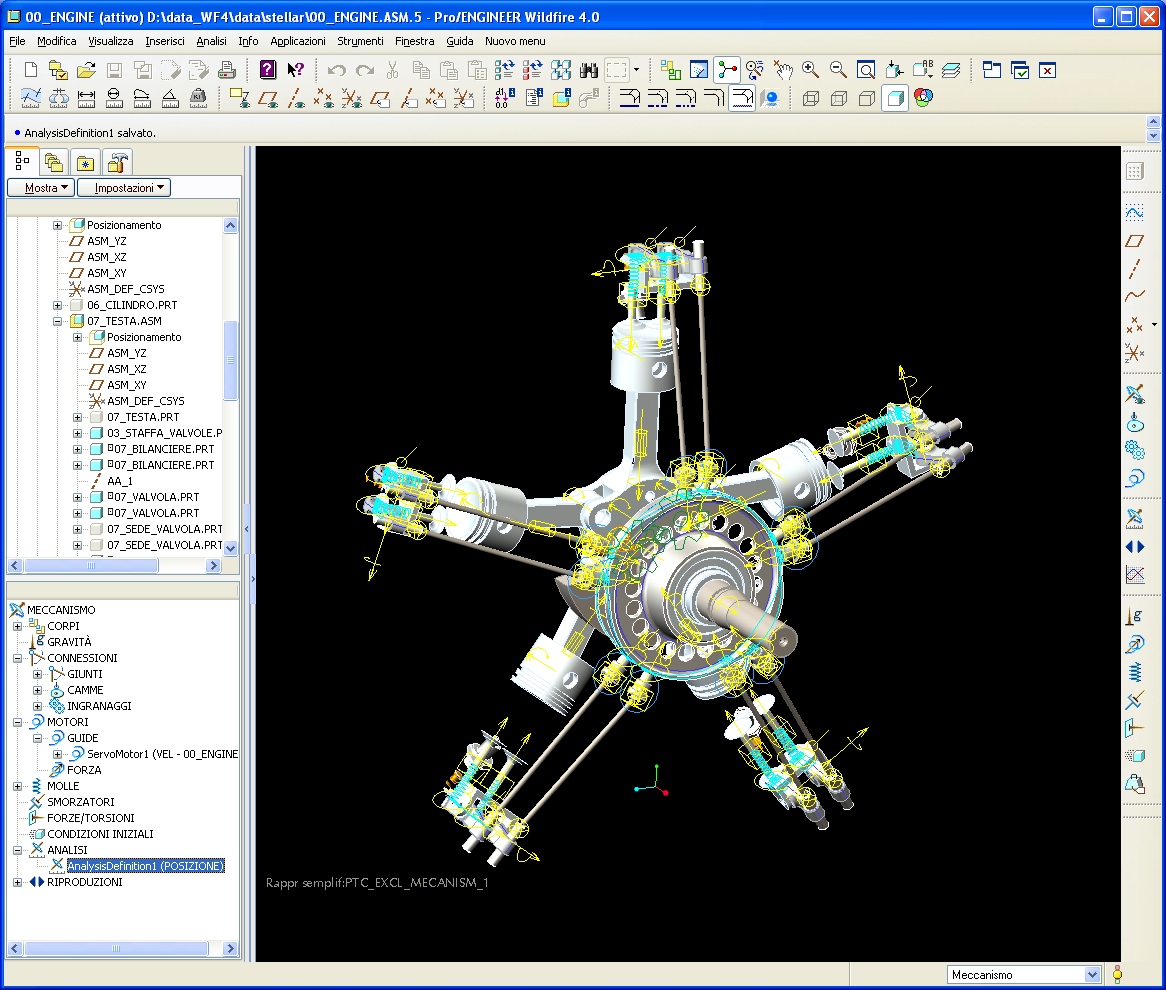
Task: Click the playback arrows icon in right toolbar
Action: pyautogui.click(x=1135, y=547)
